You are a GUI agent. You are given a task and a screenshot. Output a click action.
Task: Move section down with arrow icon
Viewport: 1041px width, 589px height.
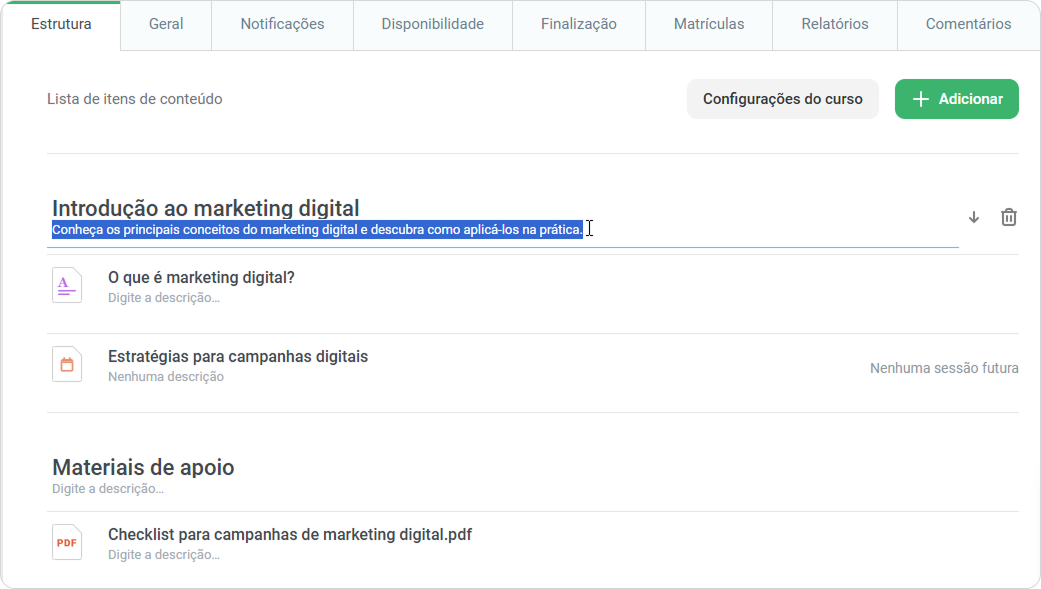[x=974, y=217]
